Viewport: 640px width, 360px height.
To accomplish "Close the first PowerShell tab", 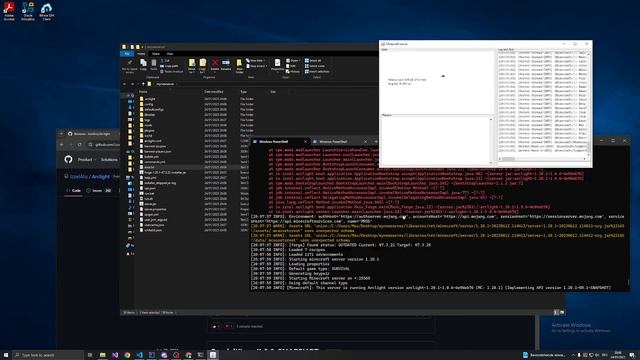I will tap(305, 142).
